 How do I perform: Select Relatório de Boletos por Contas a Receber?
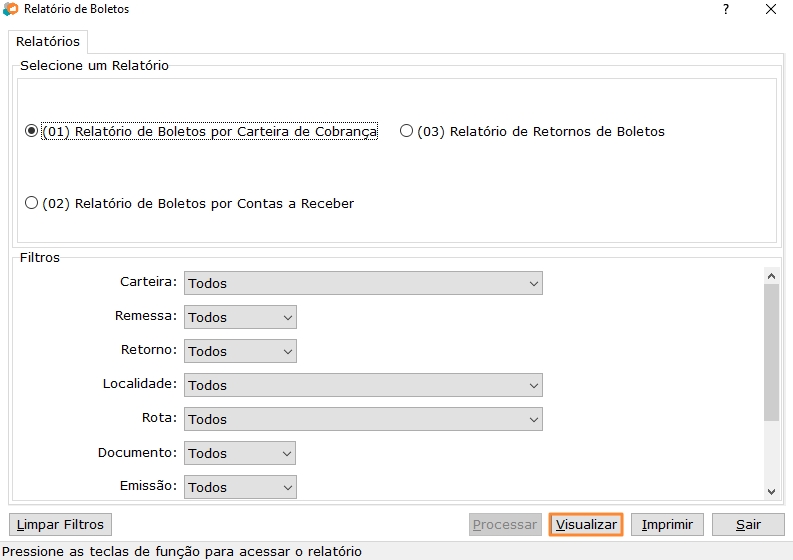point(32,203)
